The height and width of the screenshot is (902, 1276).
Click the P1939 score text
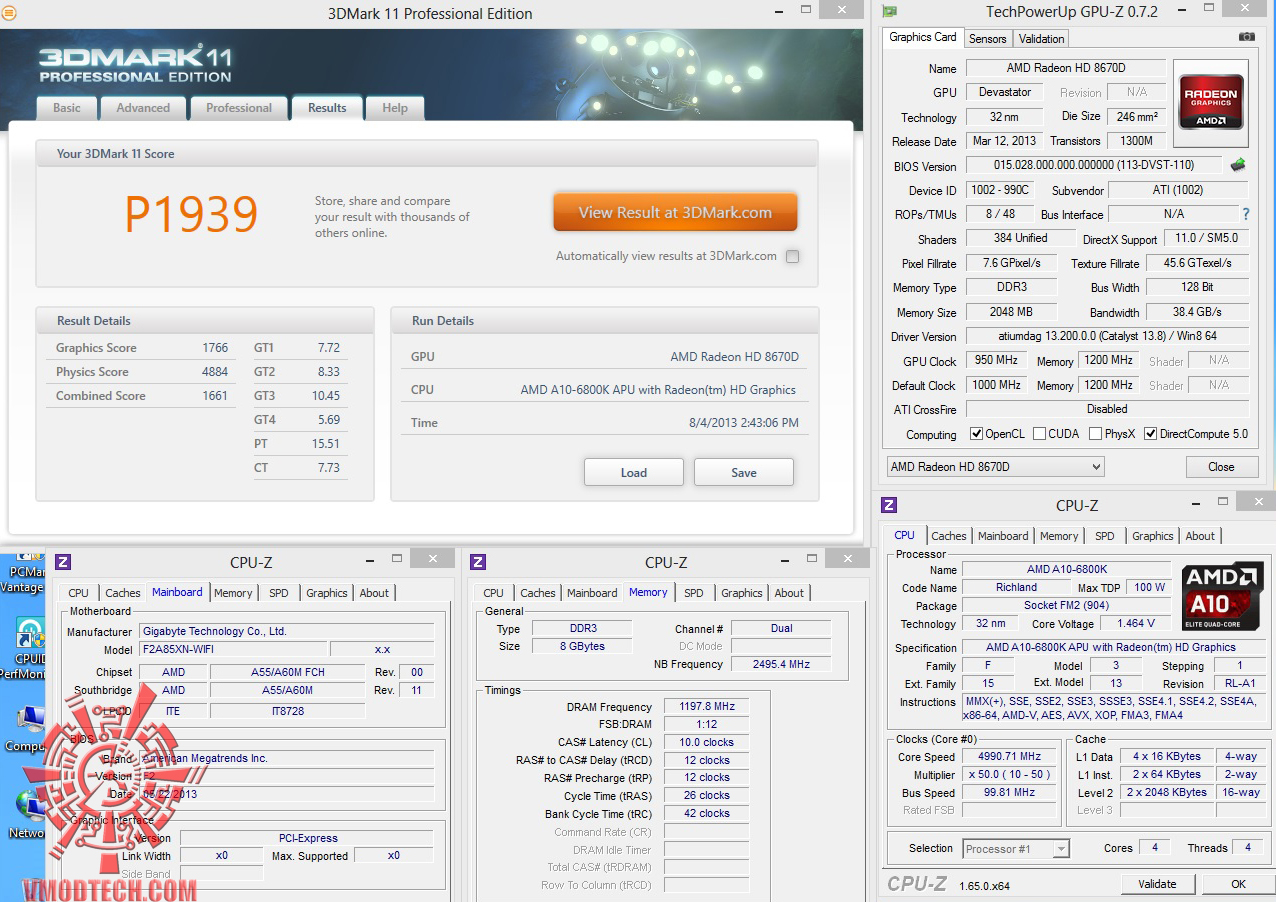191,213
